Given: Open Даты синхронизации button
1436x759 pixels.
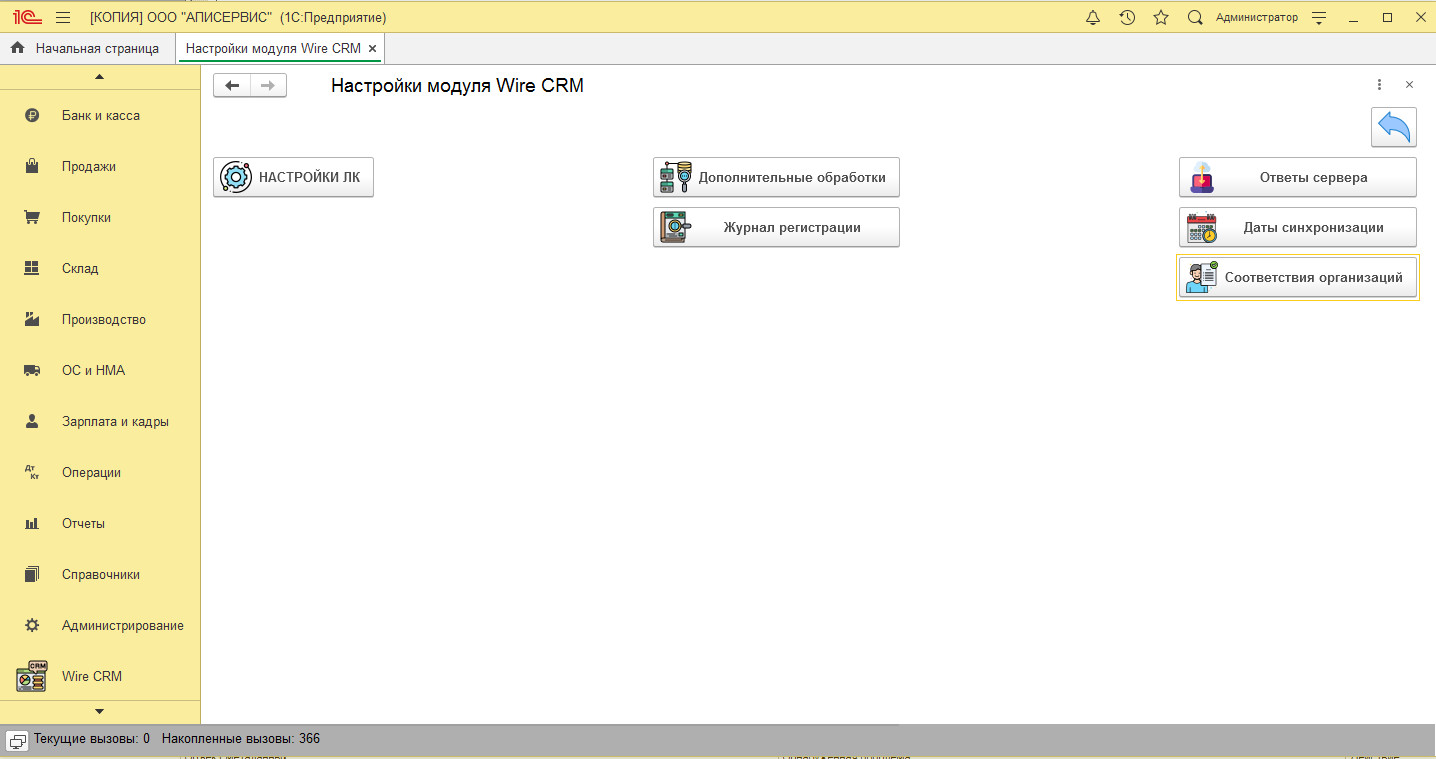Looking at the screenshot, I should 1298,227.
